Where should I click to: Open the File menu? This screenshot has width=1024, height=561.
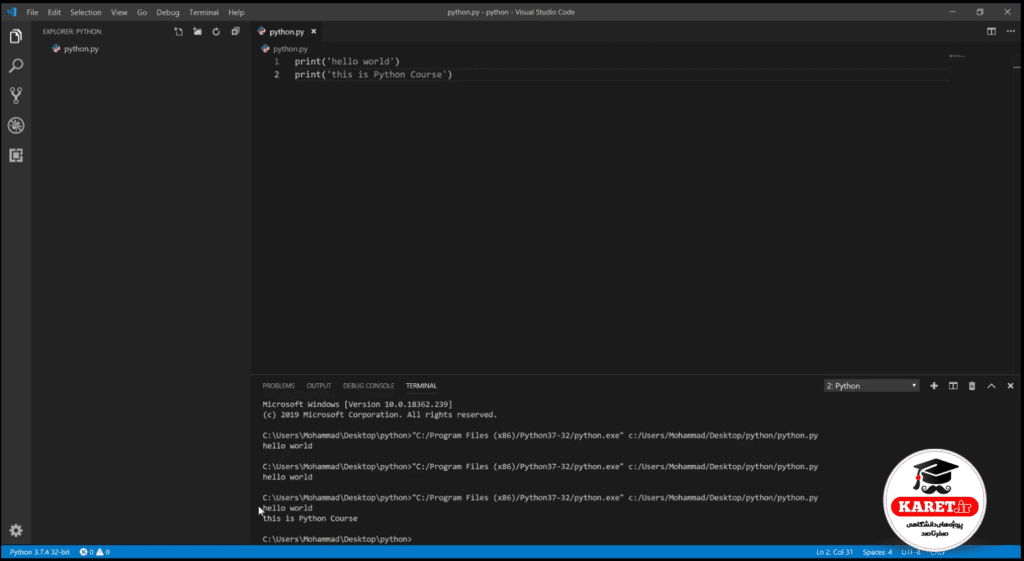coord(32,12)
